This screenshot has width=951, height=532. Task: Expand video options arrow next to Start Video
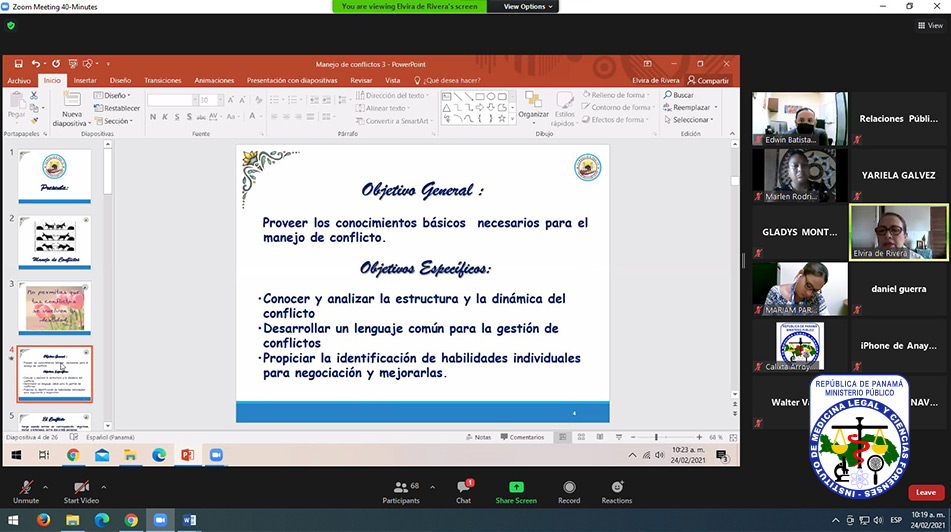coord(104,487)
